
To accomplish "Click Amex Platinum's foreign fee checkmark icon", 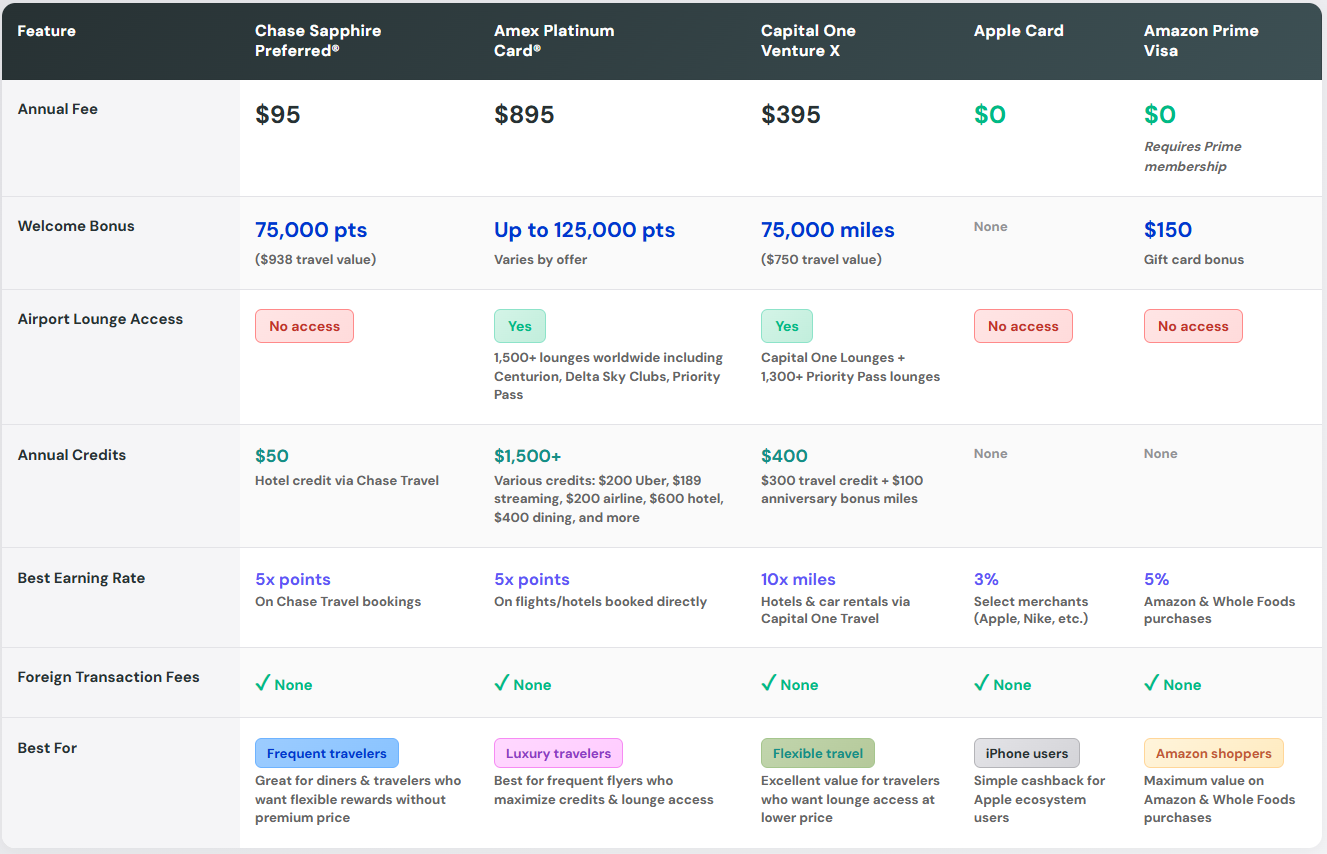I will point(501,683).
